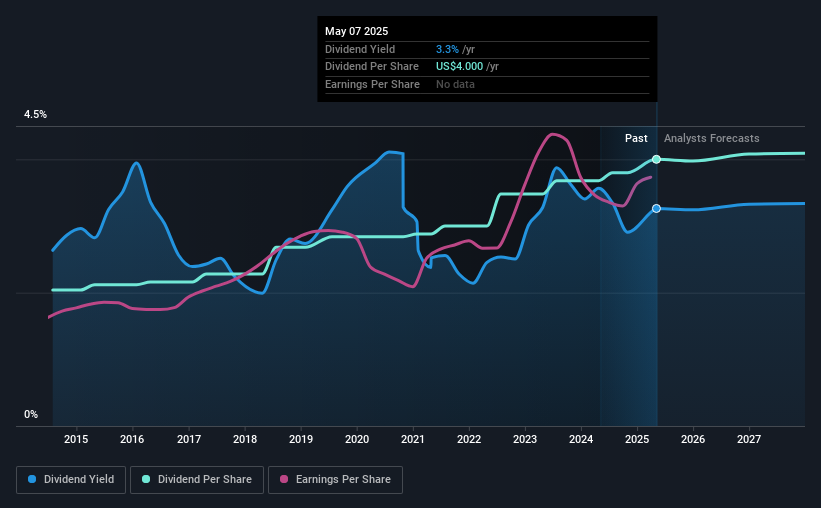Click the tooltip Dividend Per Share row label
This screenshot has width=821, height=508.
pyautogui.click(x=372, y=67)
